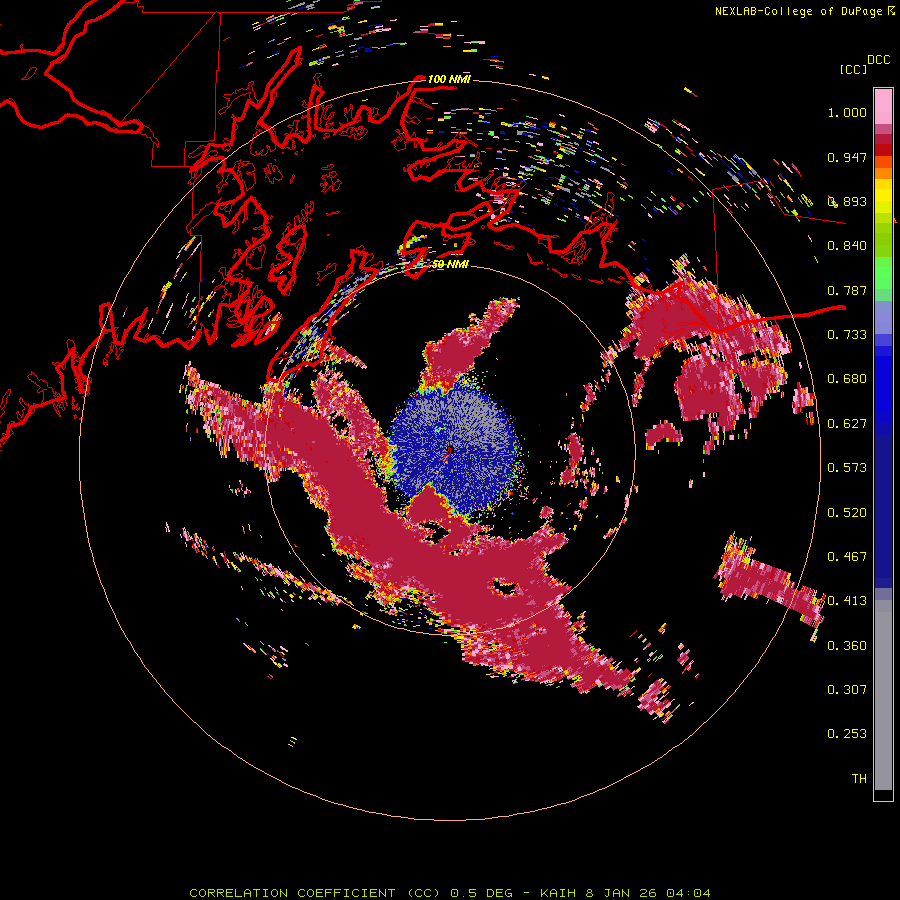Click the 0.413 scale value
This screenshot has height=900, width=900.
click(x=847, y=601)
